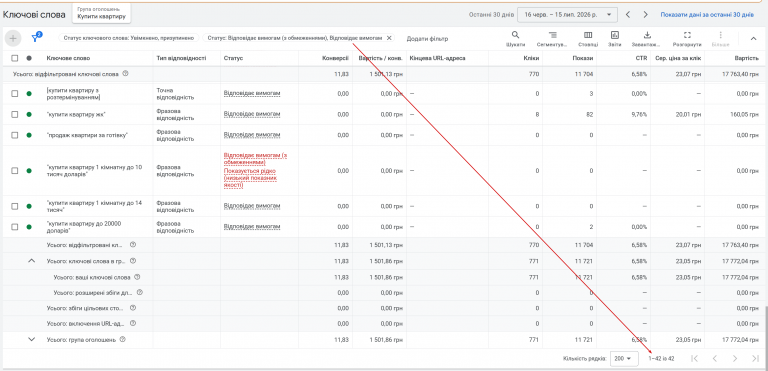768x371 pixels.
Task: Click keyword "купити квартиру 1 кімнату до 14 тисяч"
Action: [94, 206]
